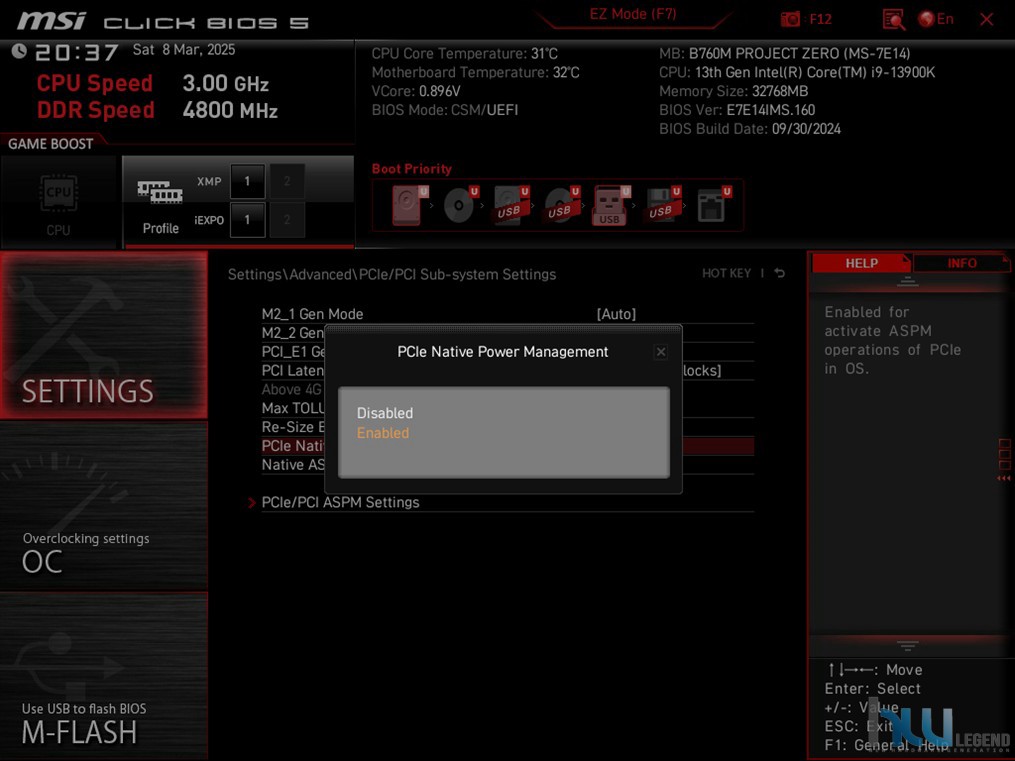Select the M2_1 Gen Mode row

(x=508, y=314)
